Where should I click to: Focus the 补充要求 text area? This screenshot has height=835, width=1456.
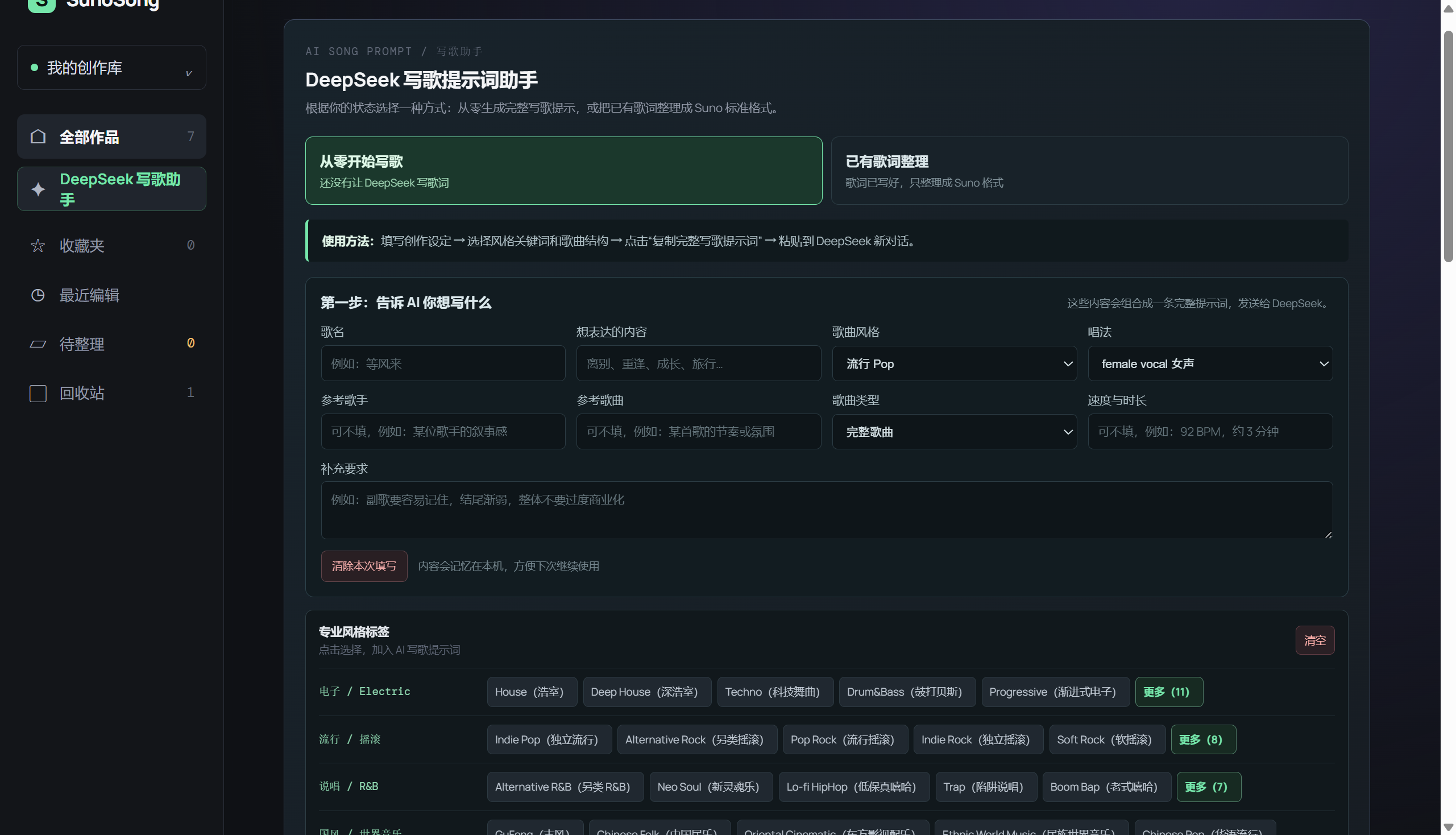click(x=828, y=510)
